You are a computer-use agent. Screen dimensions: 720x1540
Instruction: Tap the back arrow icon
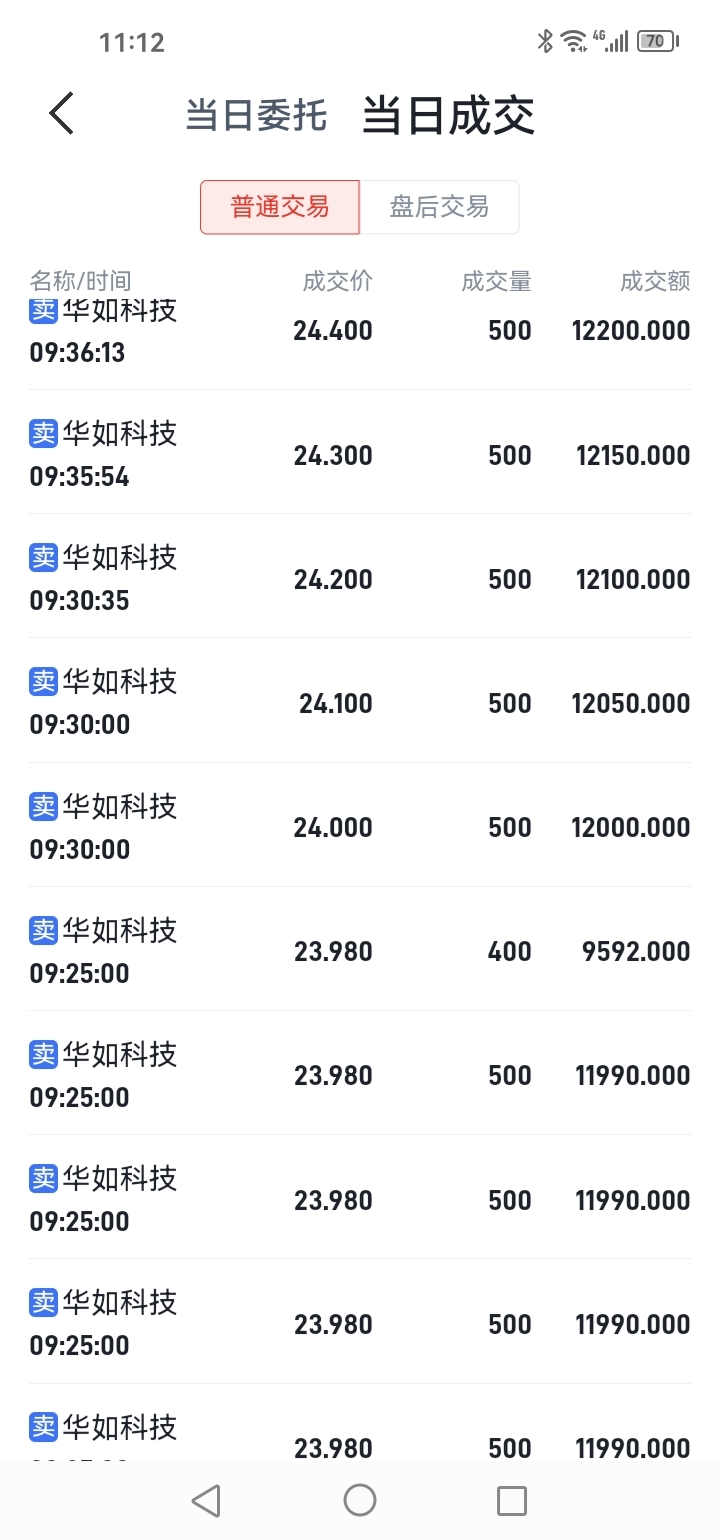pyautogui.click(x=62, y=113)
